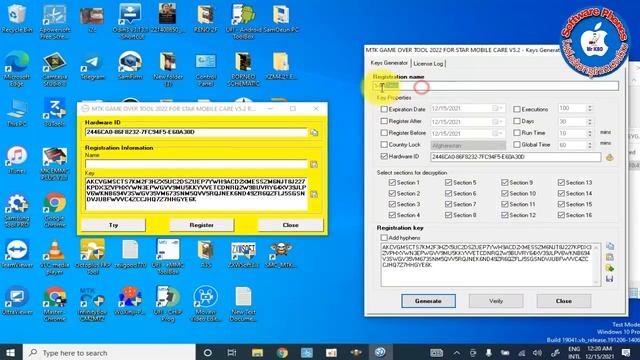The height and width of the screenshot is (360, 640).
Task: Copy Hardware ID icon in yellow registration window
Action: (x=314, y=132)
